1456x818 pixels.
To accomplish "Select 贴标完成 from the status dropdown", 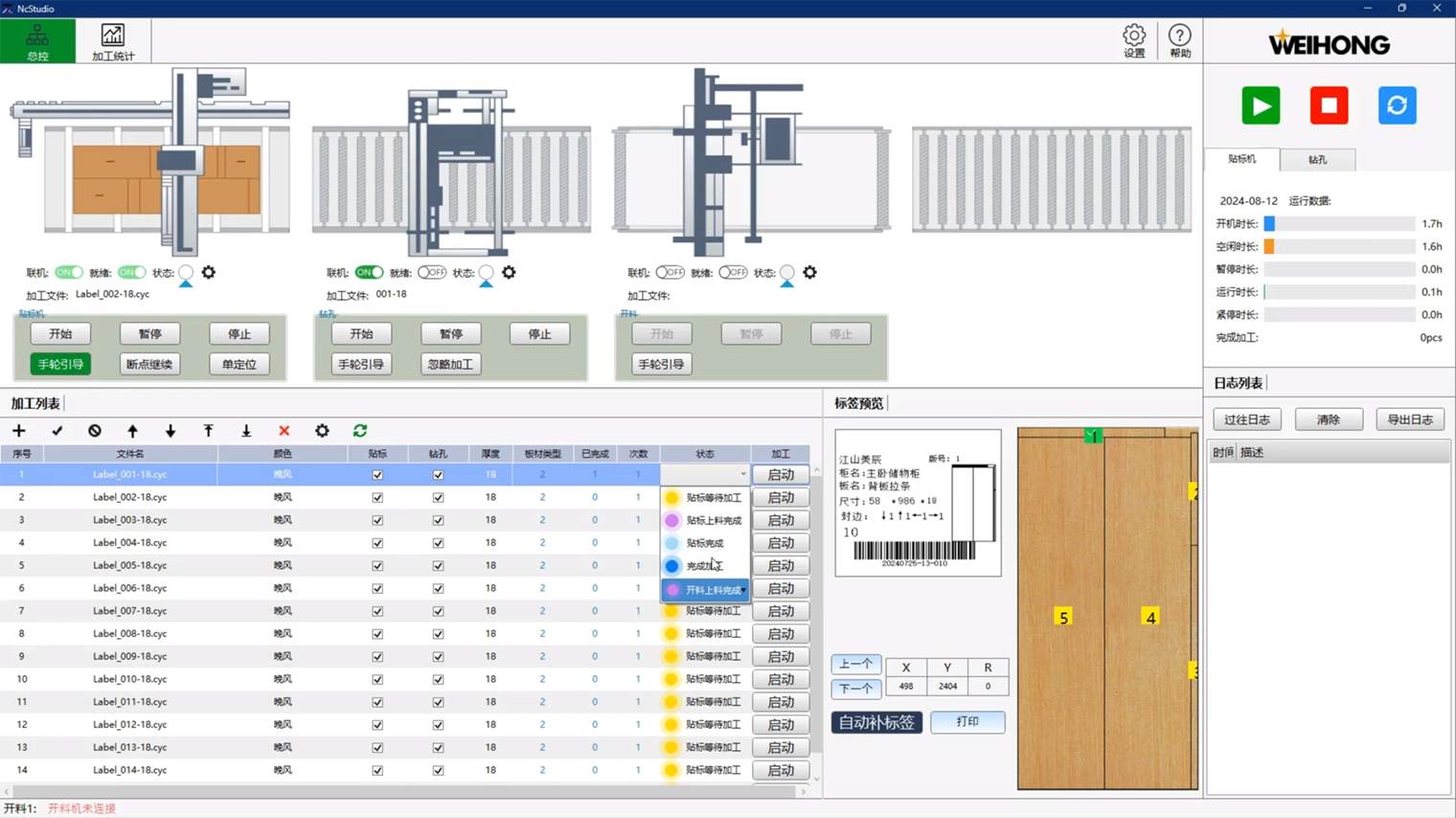I will (x=705, y=543).
